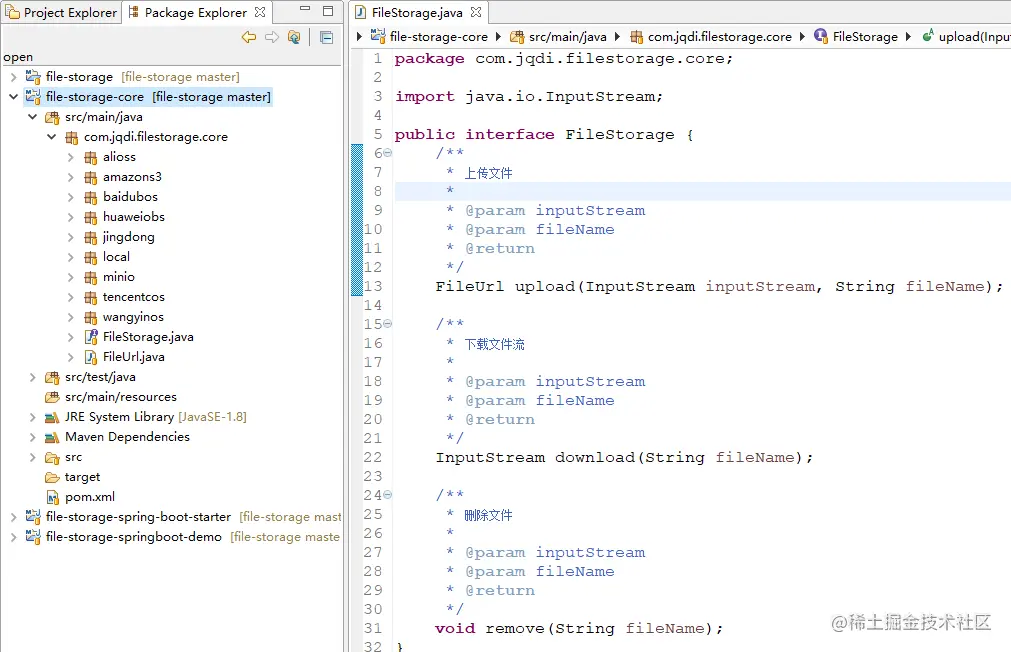
Task: Click the Collapse All toolbar icon
Action: [326, 37]
